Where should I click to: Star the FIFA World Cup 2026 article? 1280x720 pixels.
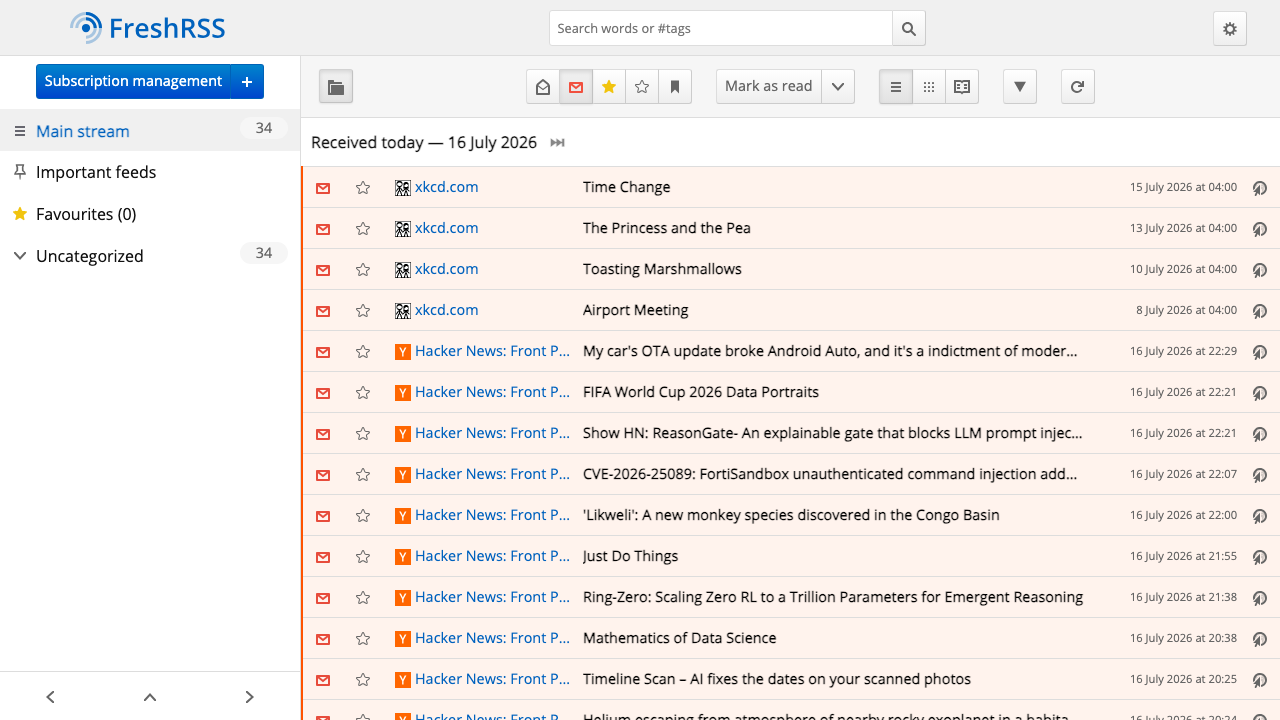tap(363, 393)
